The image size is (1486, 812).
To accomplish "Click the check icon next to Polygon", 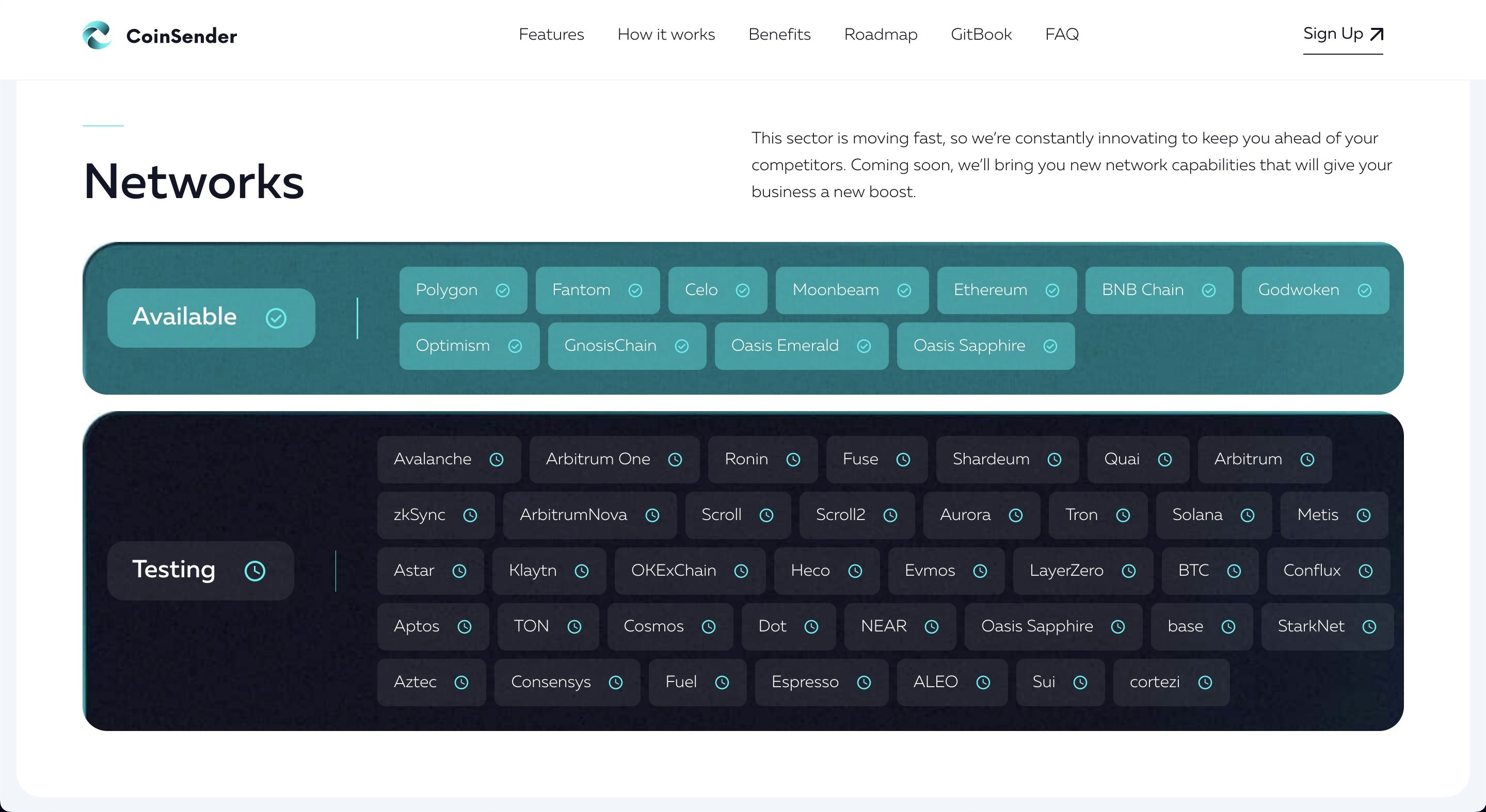I will [502, 290].
